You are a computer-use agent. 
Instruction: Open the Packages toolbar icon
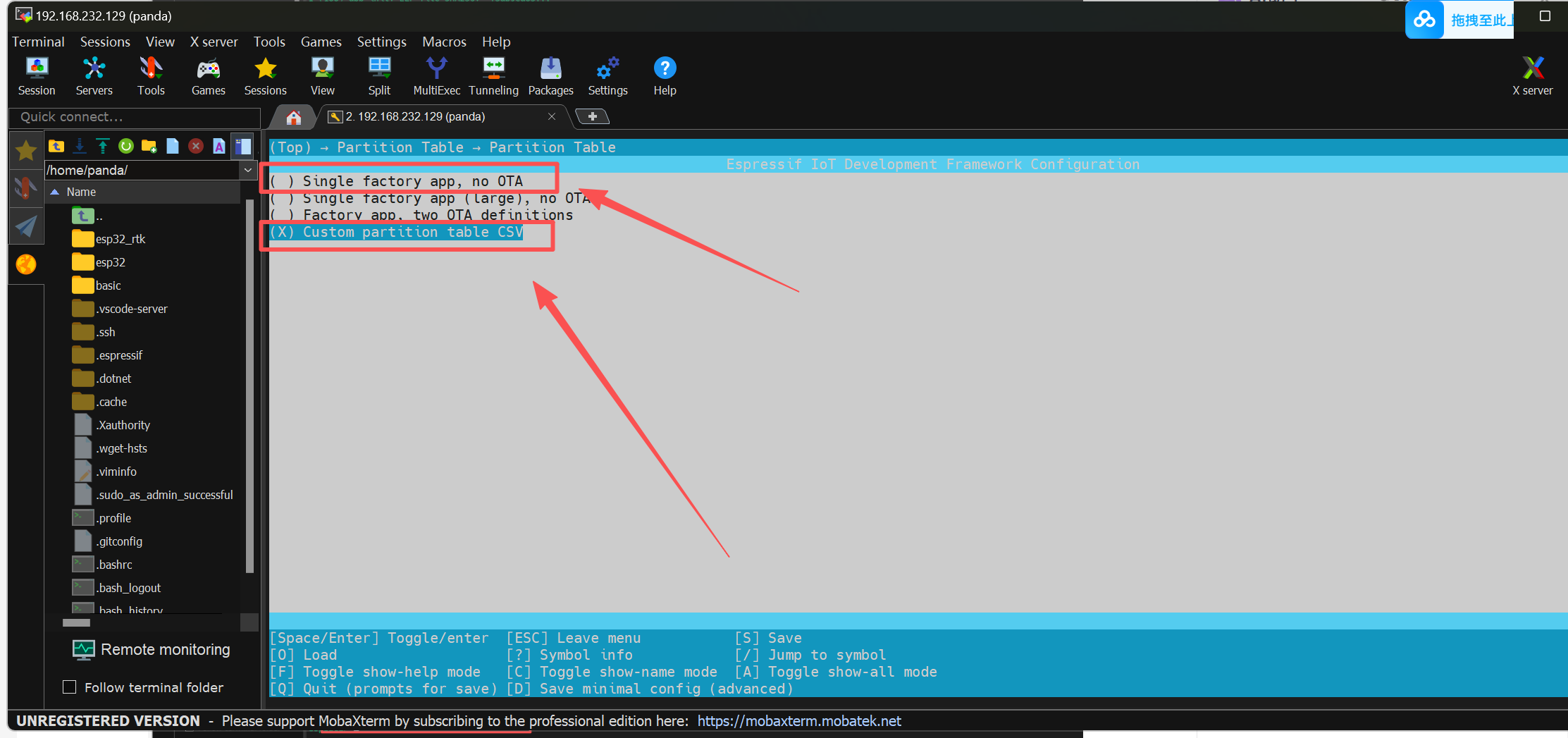(551, 76)
